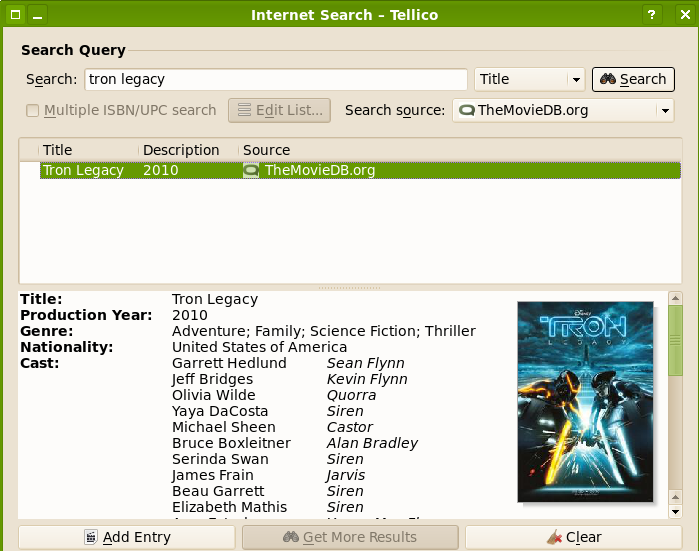The image size is (699, 551).
Task: Click the details pane scrollbar handle
Action: point(675,340)
